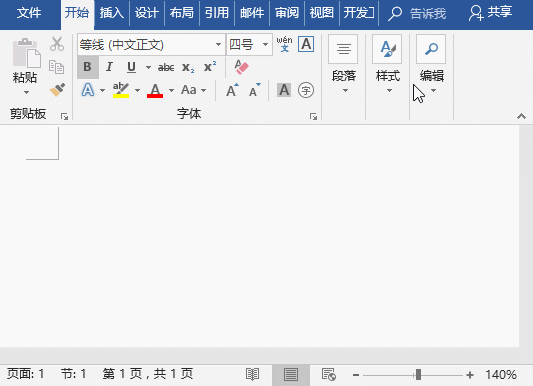The image size is (533, 386).
Task: Toggle Underline formatting
Action: 131,67
